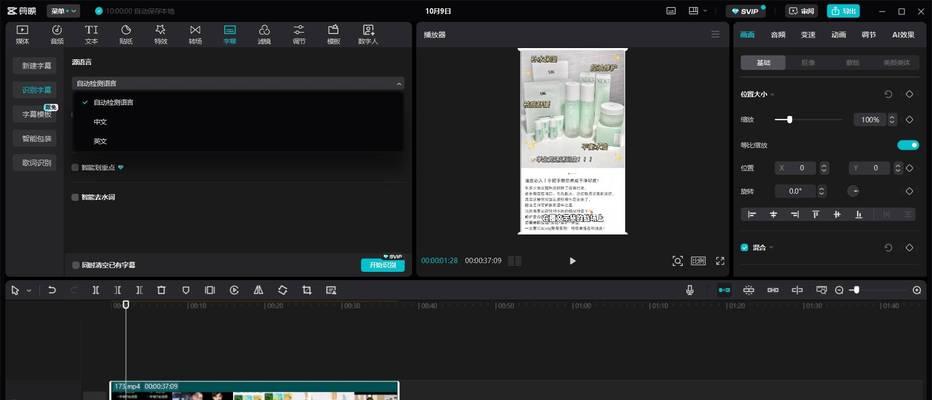Open the 特效 (Effects) panel
Image resolution: width=932 pixels, height=400 pixels.
click(x=160, y=34)
